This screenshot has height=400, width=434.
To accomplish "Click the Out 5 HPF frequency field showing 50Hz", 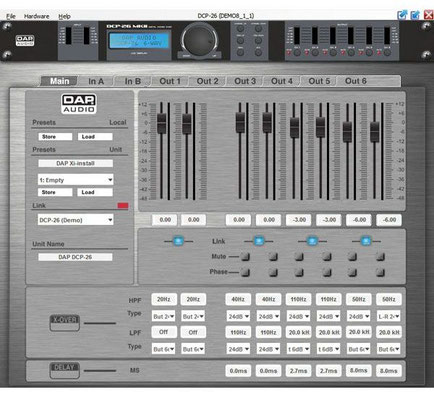I will point(359,299).
